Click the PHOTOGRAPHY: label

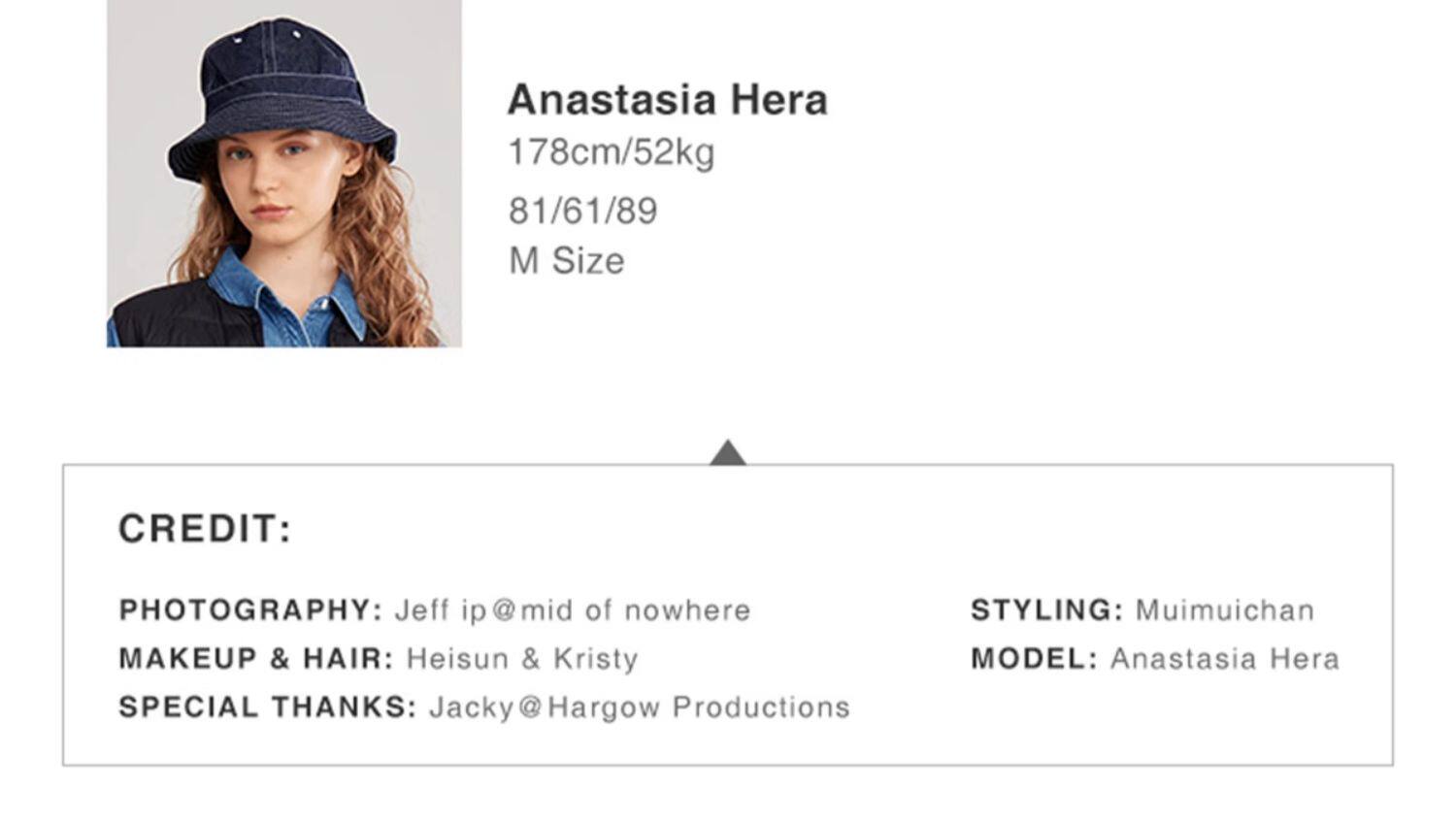pyautogui.click(x=251, y=610)
